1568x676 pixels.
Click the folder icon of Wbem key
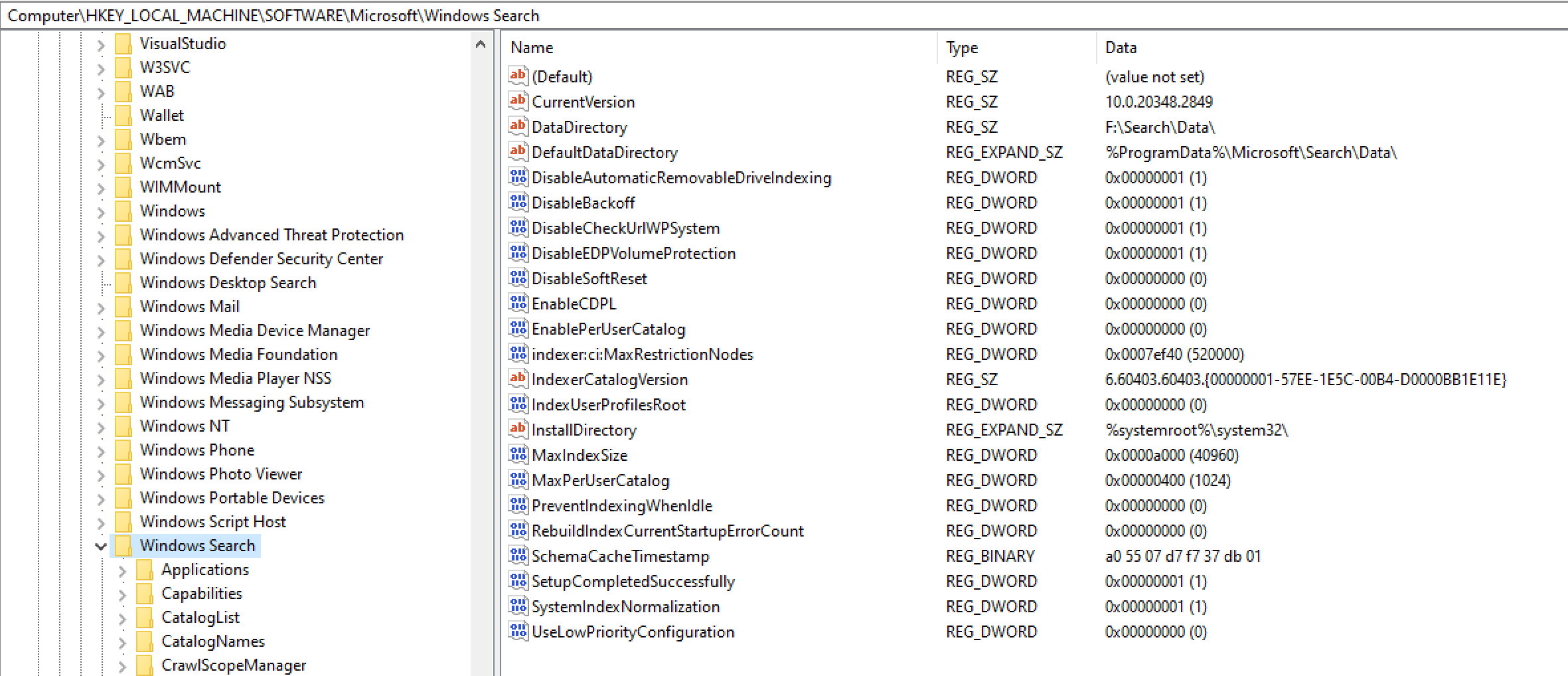(x=123, y=139)
